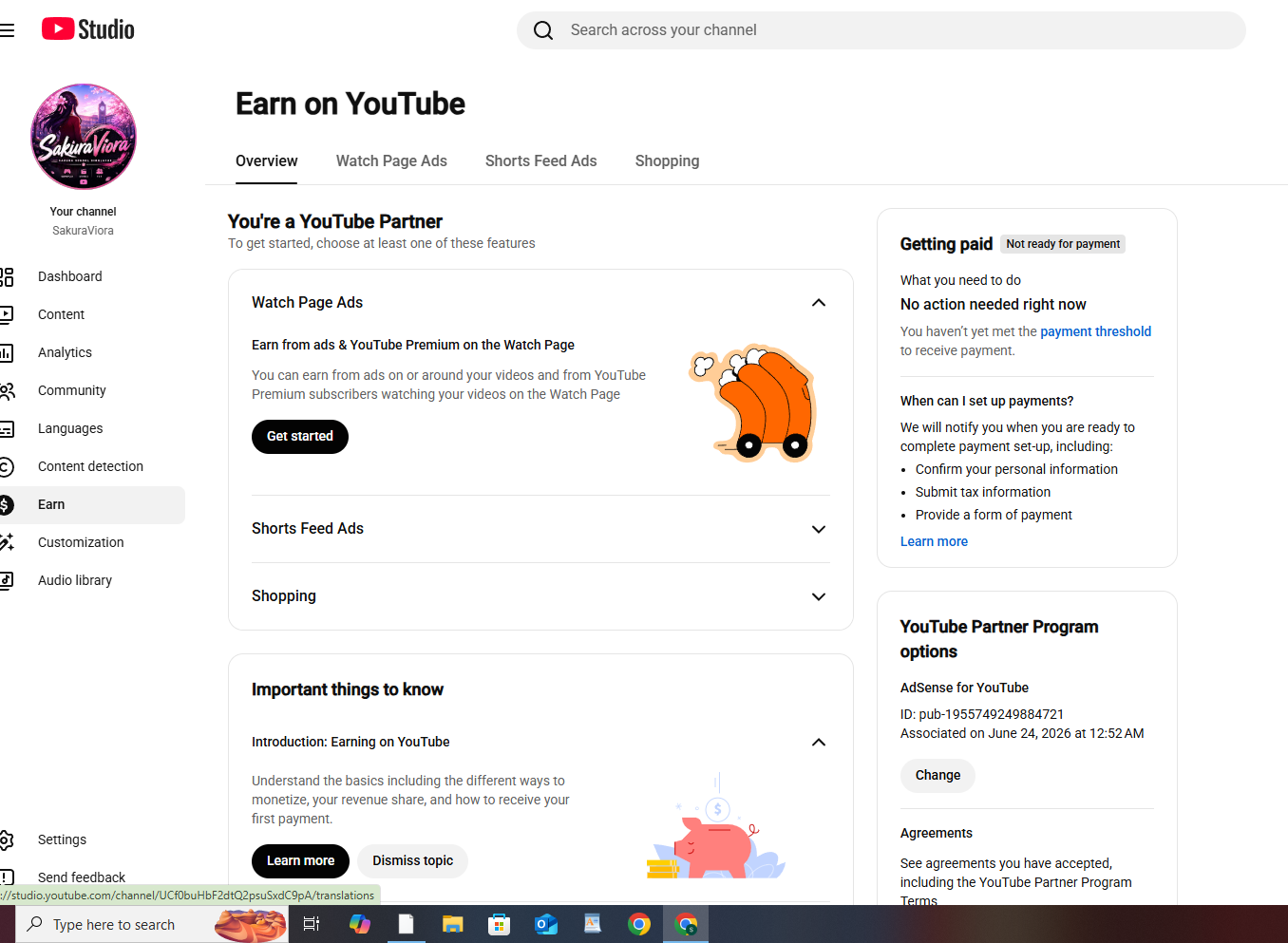Click the Analytics chart icon
The height and width of the screenshot is (943, 1288).
pyautogui.click(x=7, y=352)
